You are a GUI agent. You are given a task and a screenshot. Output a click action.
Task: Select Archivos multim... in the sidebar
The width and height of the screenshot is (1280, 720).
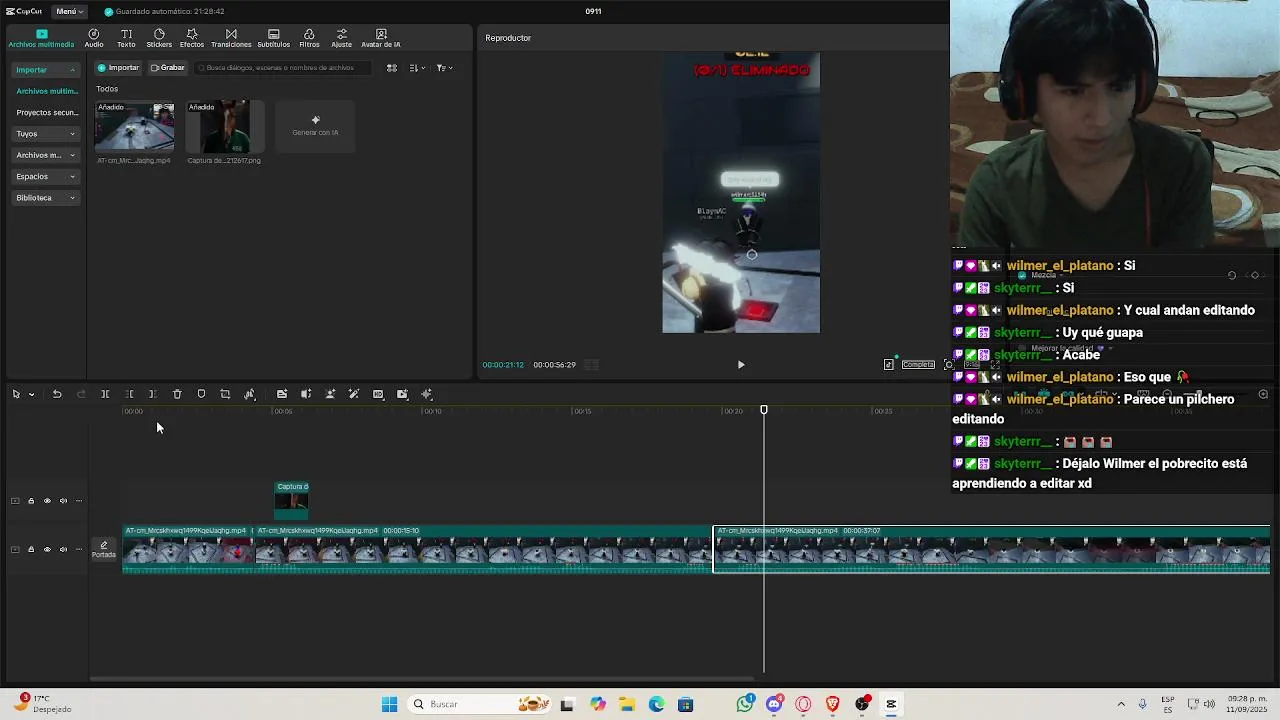click(x=46, y=91)
